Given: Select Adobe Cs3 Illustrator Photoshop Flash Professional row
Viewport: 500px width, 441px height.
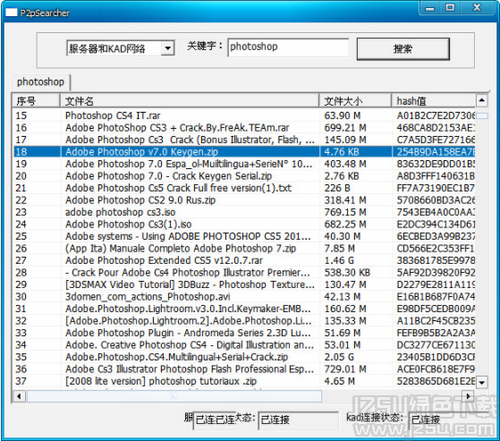Looking at the screenshot, I should point(244,369).
